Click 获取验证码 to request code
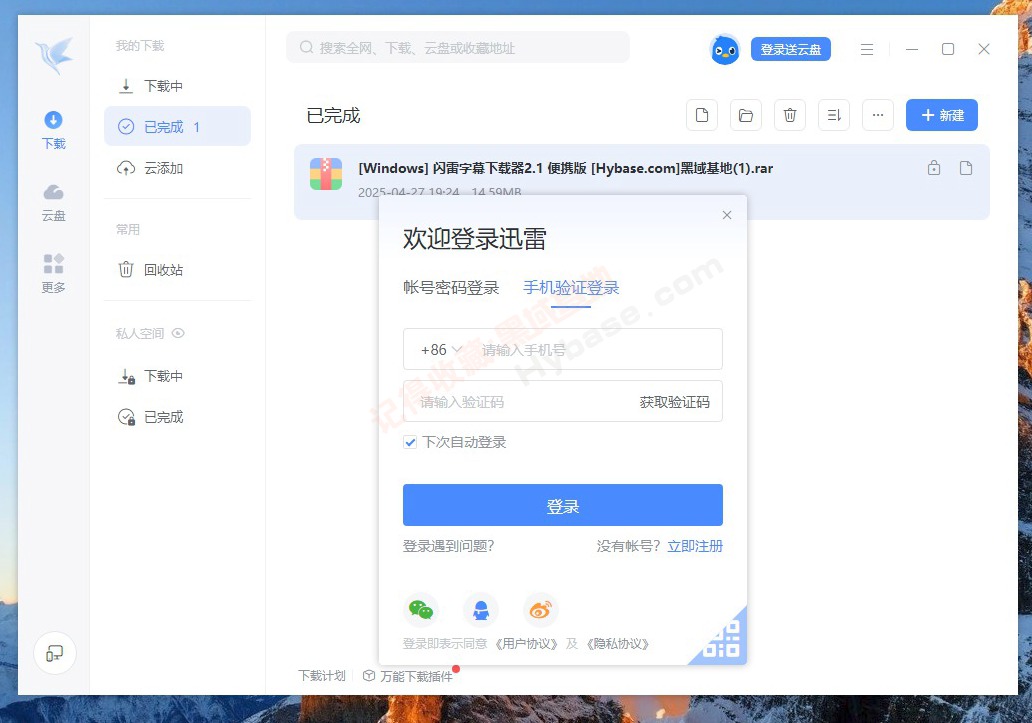The height and width of the screenshot is (723, 1032). point(675,402)
